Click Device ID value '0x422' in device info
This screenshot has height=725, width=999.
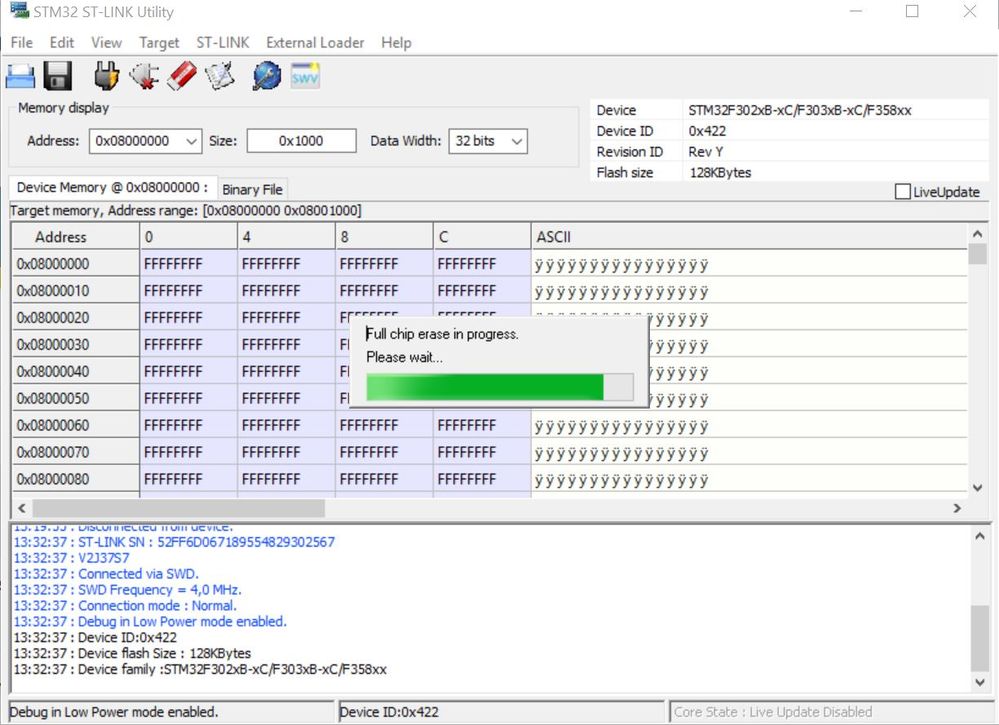pos(707,131)
